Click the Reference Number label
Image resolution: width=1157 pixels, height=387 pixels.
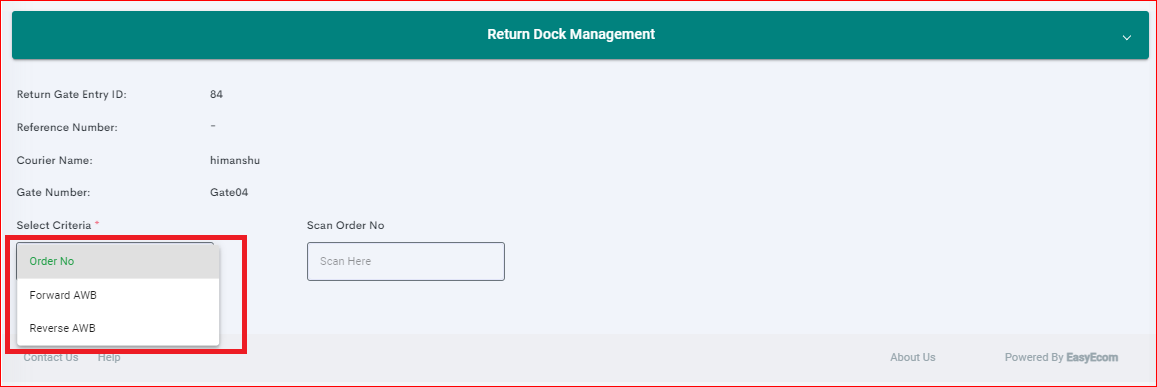click(x=67, y=127)
